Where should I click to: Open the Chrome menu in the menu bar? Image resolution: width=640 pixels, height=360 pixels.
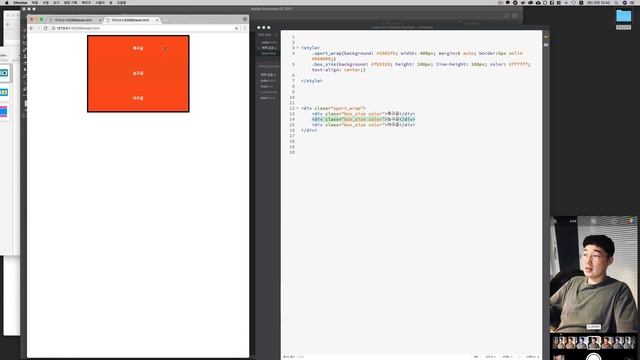pyautogui.click(x=20, y=2)
